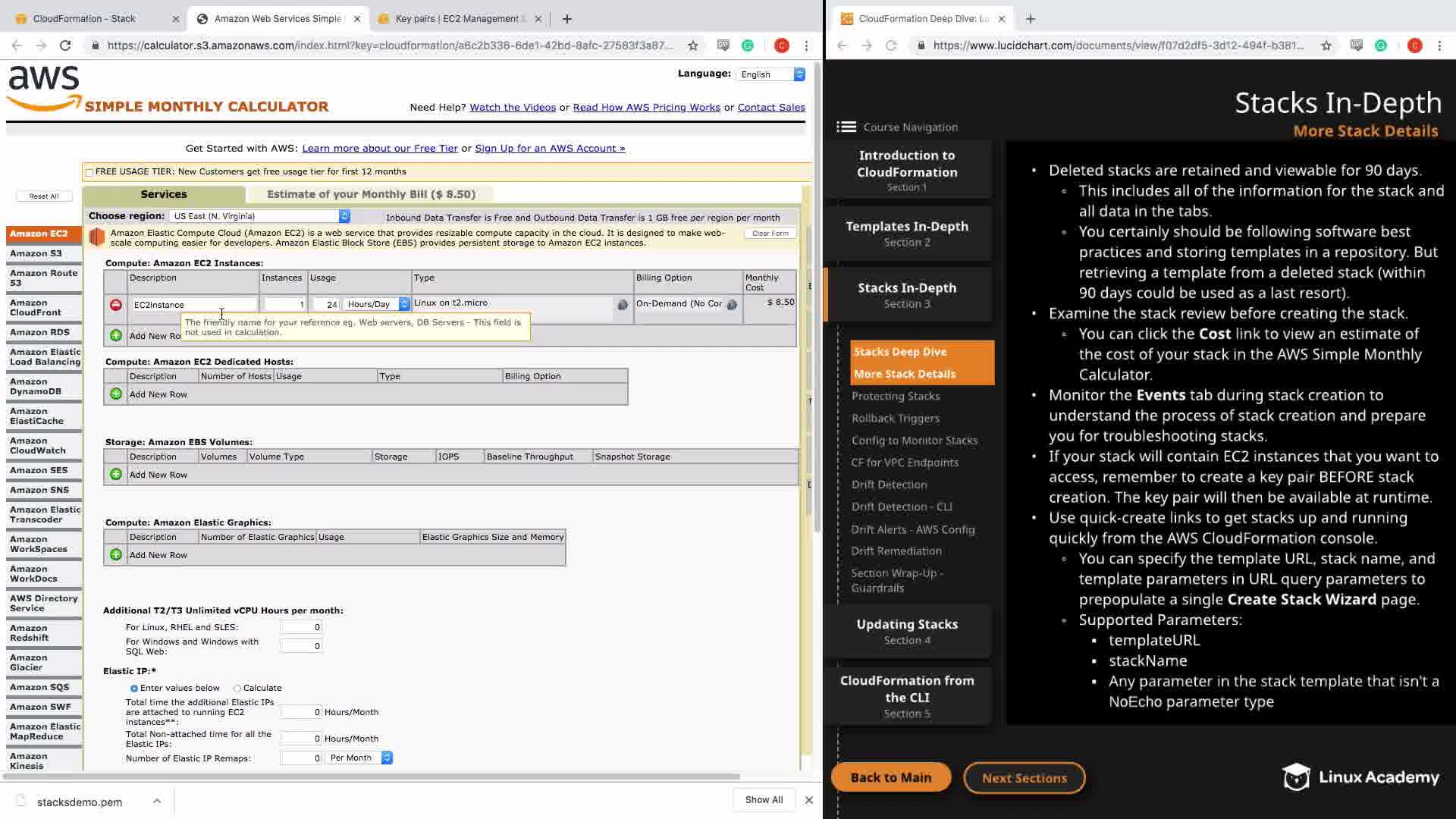Enable the FREE USAGE TIER checkbox
The image size is (1456, 819).
tap(89, 172)
